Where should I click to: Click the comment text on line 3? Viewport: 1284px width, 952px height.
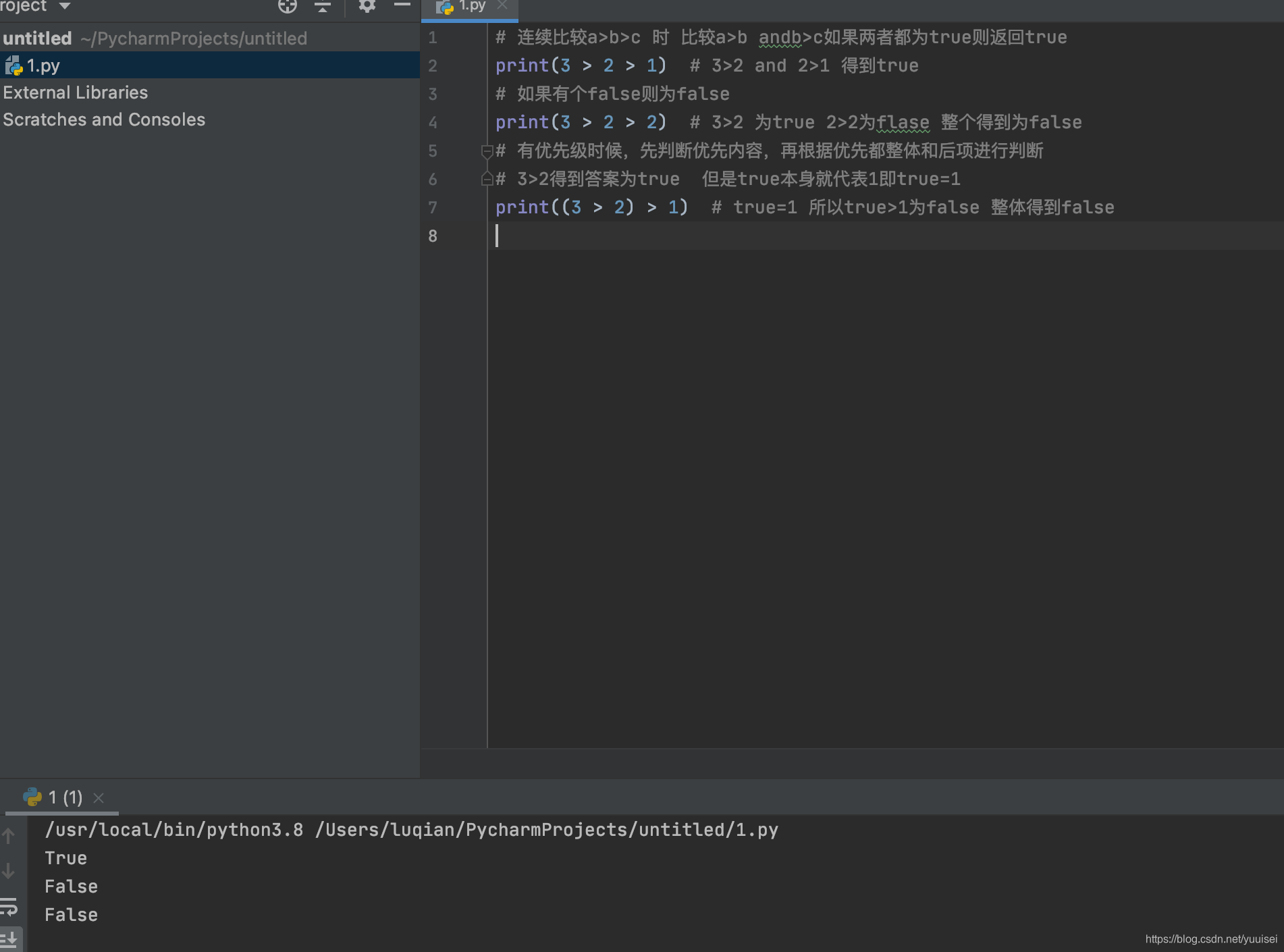tap(612, 94)
